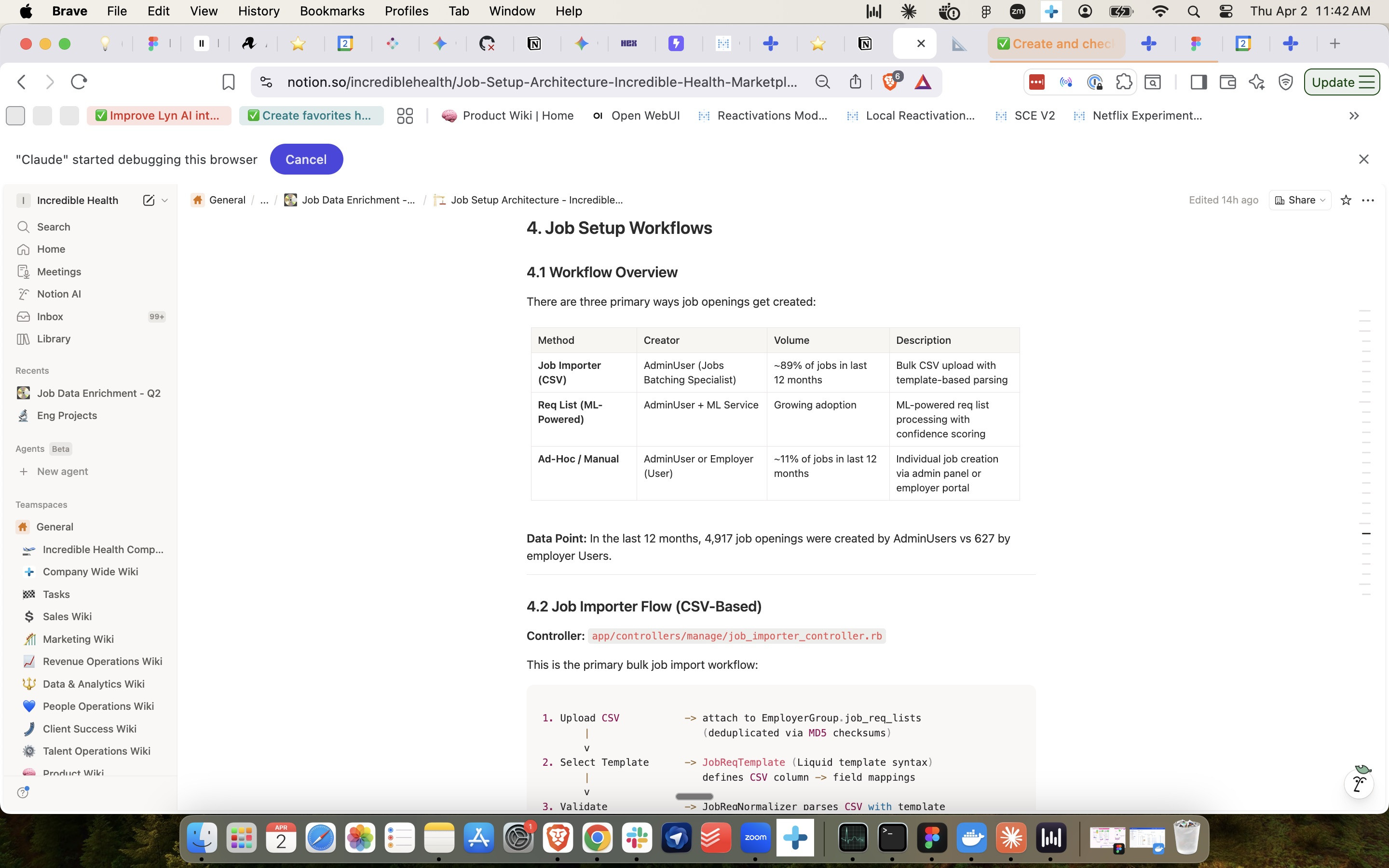
Task: Open the Notion page options three-dot menu
Action: pyautogui.click(x=1368, y=200)
